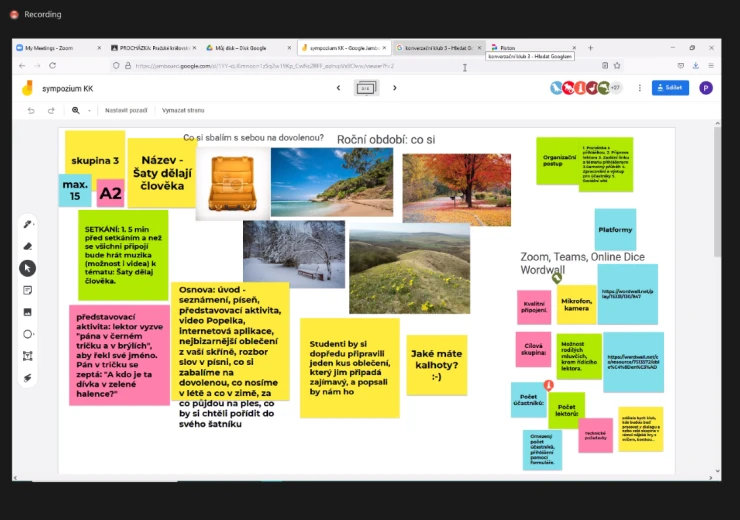Select the yellow 'Jaké máte kalhoty?' note
Image resolution: width=740 pixels, height=520 pixels.
tap(437, 365)
